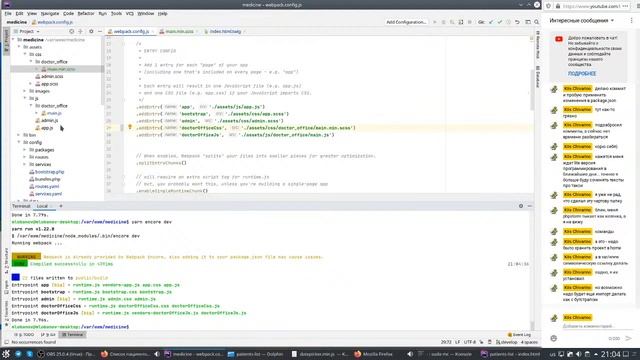Open the File menu
The image size is (640, 360).
tap(8, 13)
